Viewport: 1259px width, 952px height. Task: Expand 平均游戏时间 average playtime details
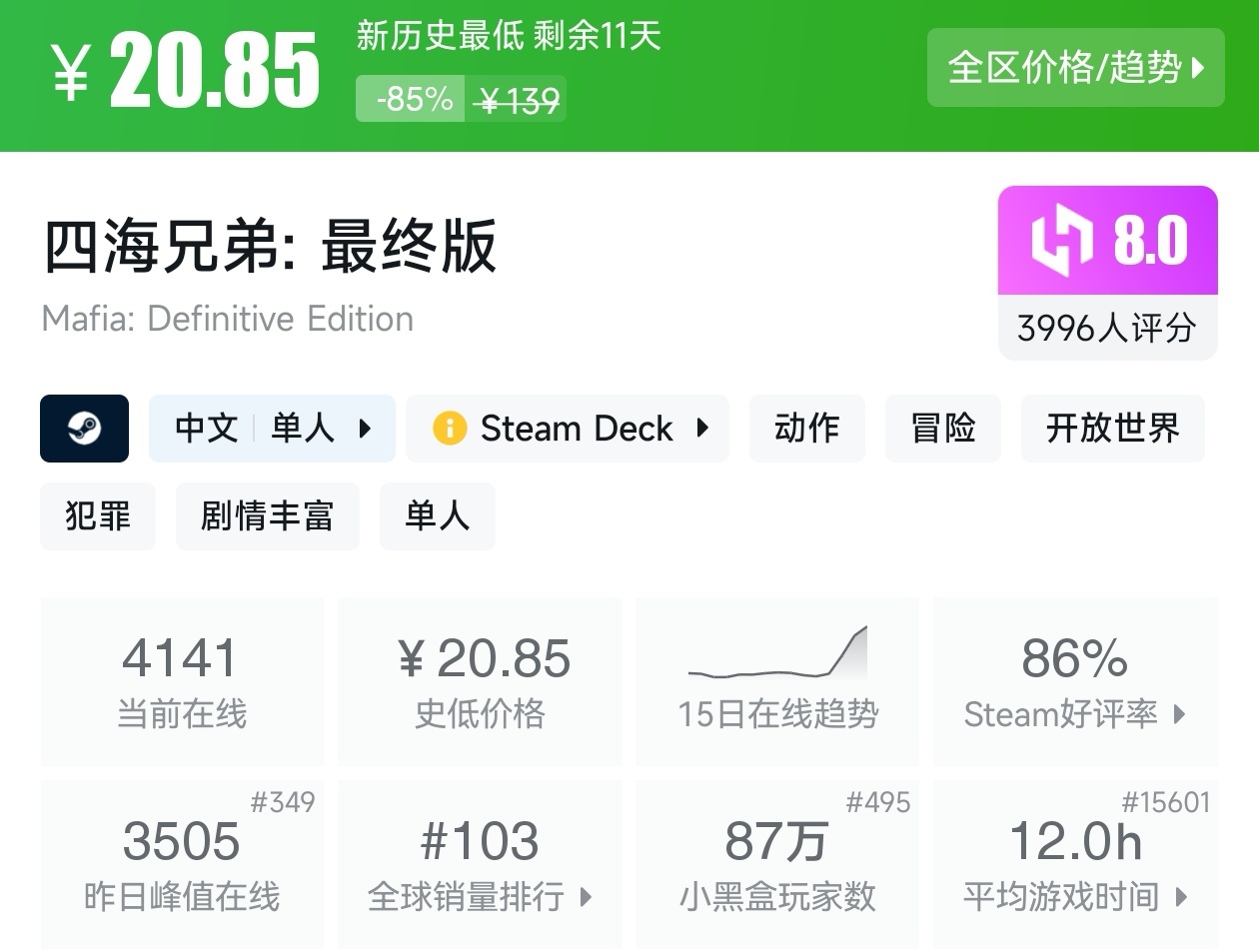[x=1075, y=865]
